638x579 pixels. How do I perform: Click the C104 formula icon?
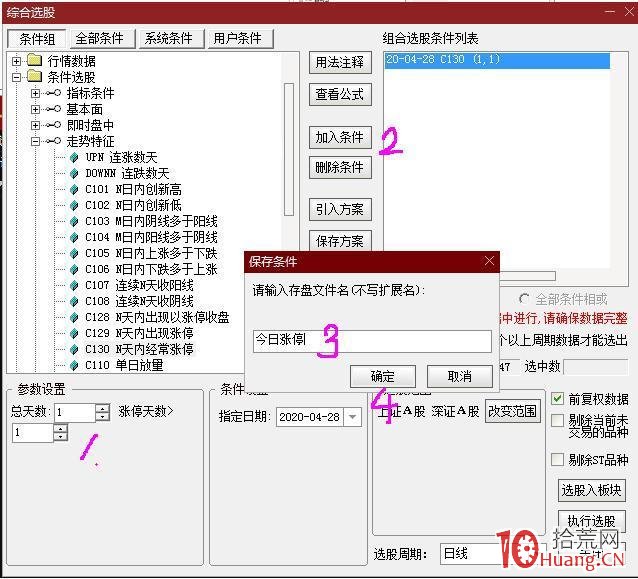point(74,237)
